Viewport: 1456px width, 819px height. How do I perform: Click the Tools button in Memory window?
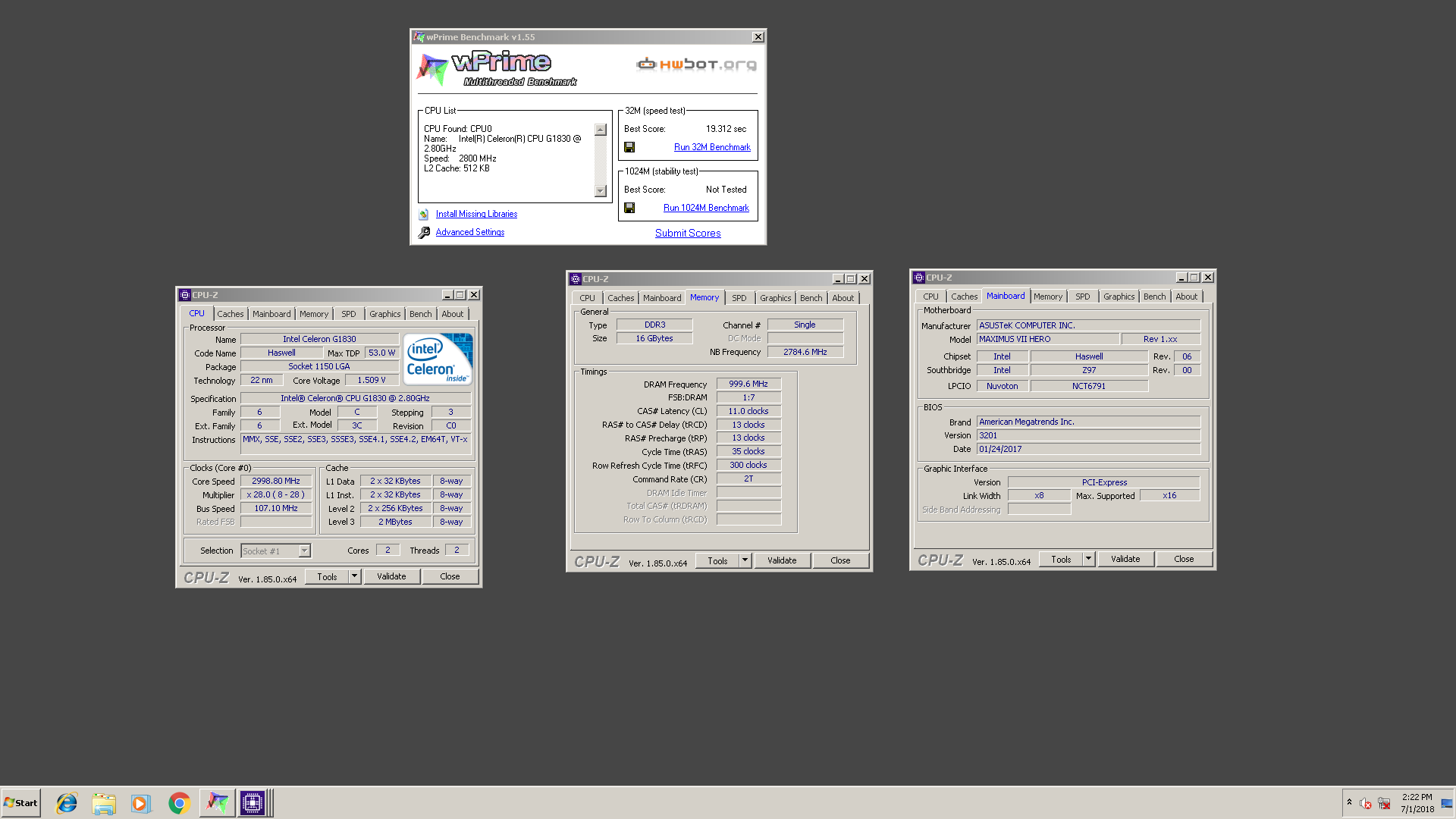click(717, 560)
